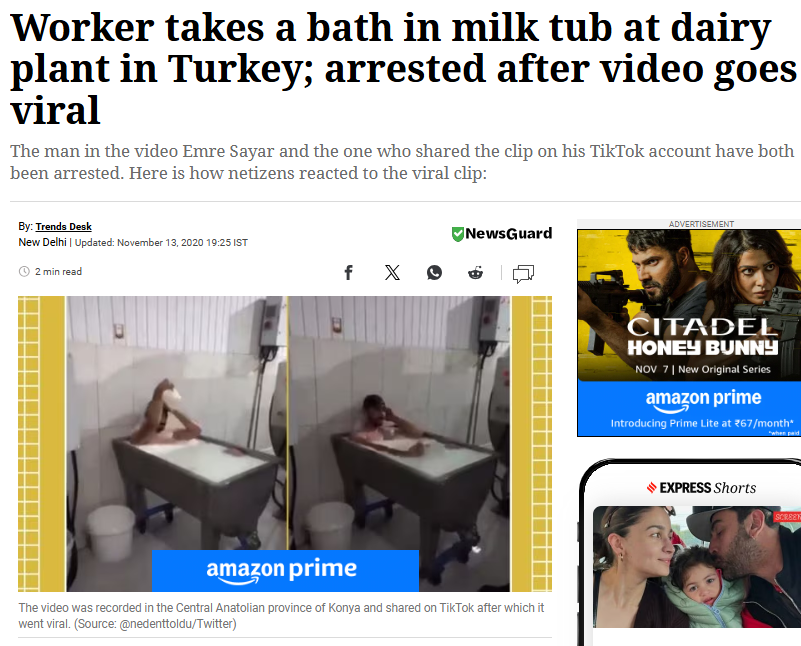Image resolution: width=801 pixels, height=646 pixels.
Task: Click the ADVERTISEMENT label above sidebar ad
Action: [x=701, y=224]
